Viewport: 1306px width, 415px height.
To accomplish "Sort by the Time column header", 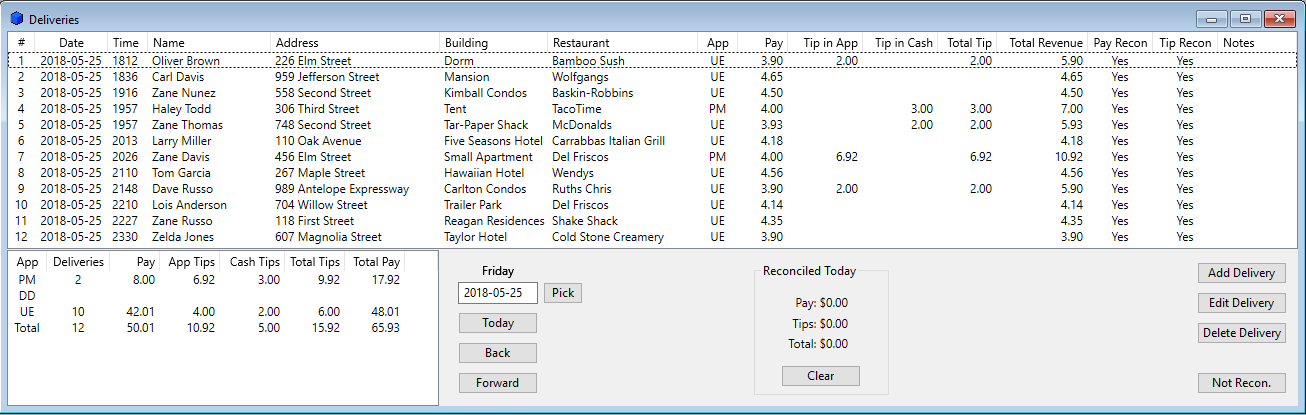I will tap(127, 43).
